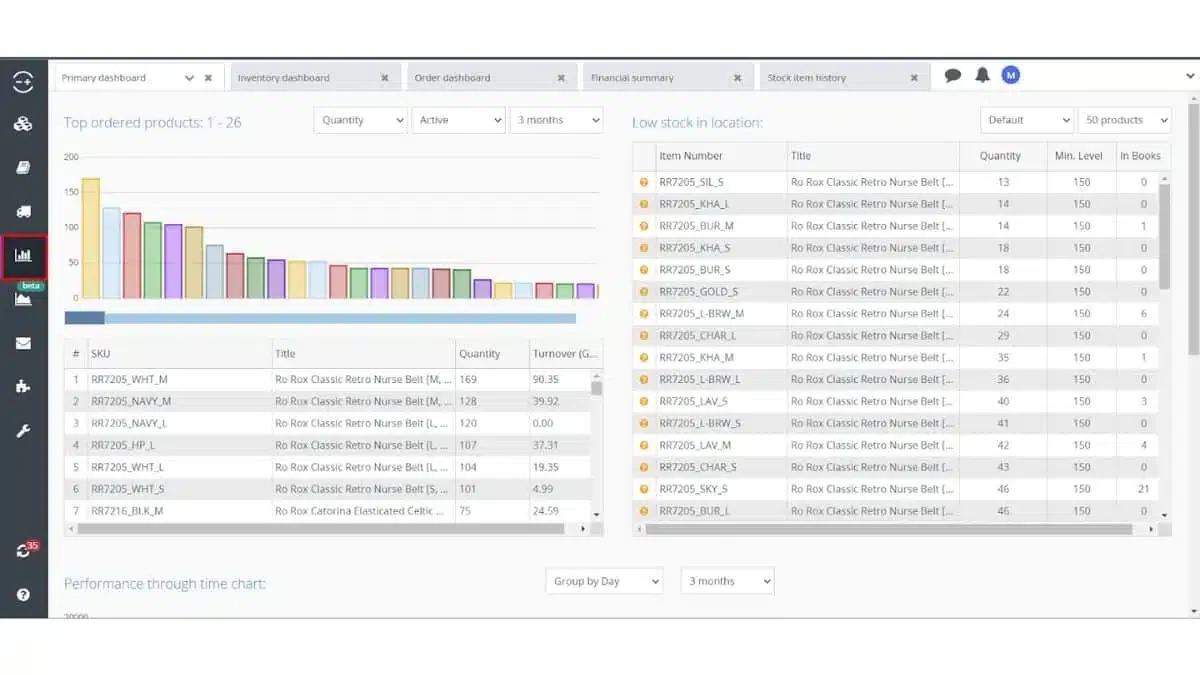Viewport: 1200px width, 675px height.
Task: Open the performance chart 3 months dropdown
Action: [x=727, y=581]
